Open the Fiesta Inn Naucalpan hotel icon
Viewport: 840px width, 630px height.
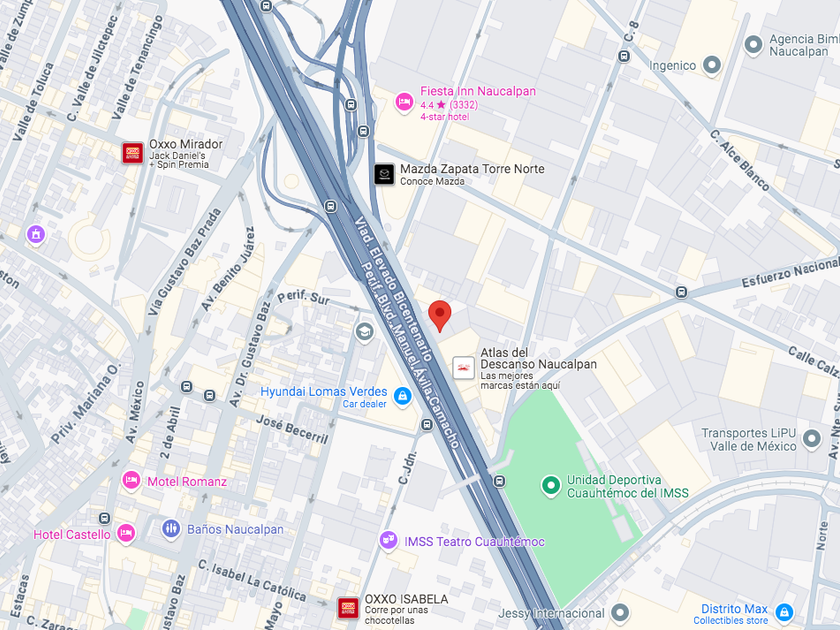click(x=404, y=102)
